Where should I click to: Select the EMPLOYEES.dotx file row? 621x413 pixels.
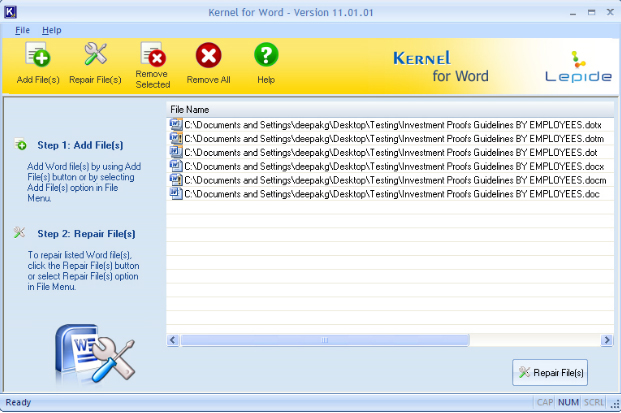point(391,125)
